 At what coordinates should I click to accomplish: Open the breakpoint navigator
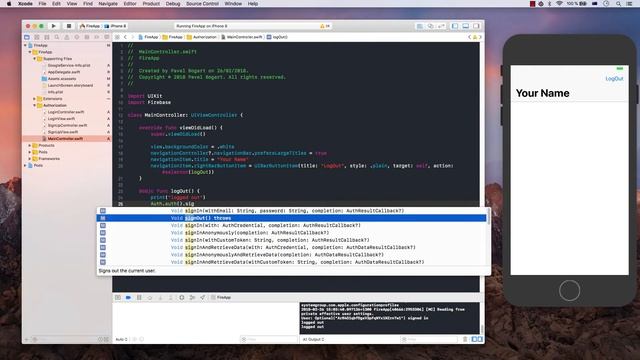97,37
